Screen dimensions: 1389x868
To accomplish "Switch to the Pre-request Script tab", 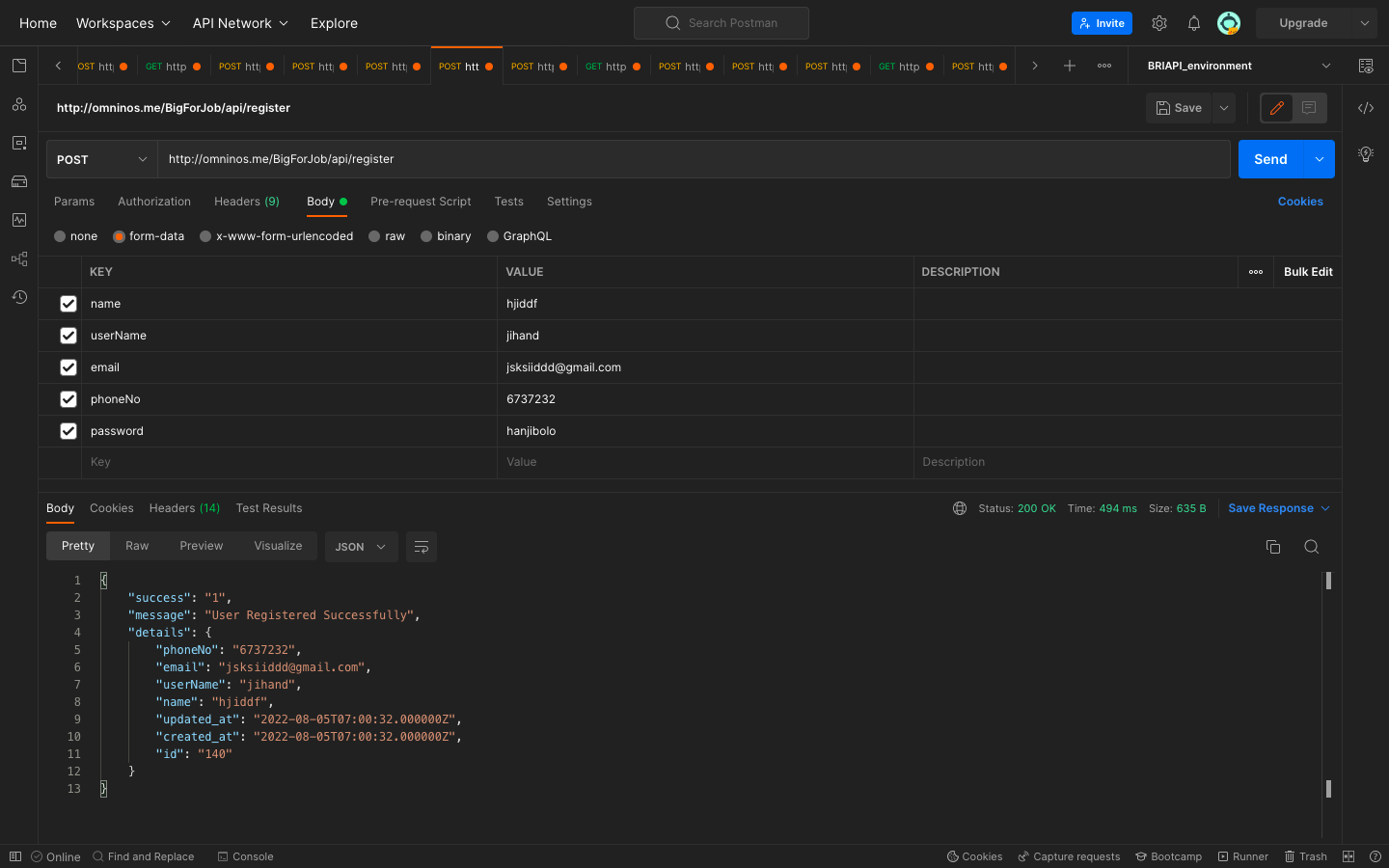I will (421, 202).
